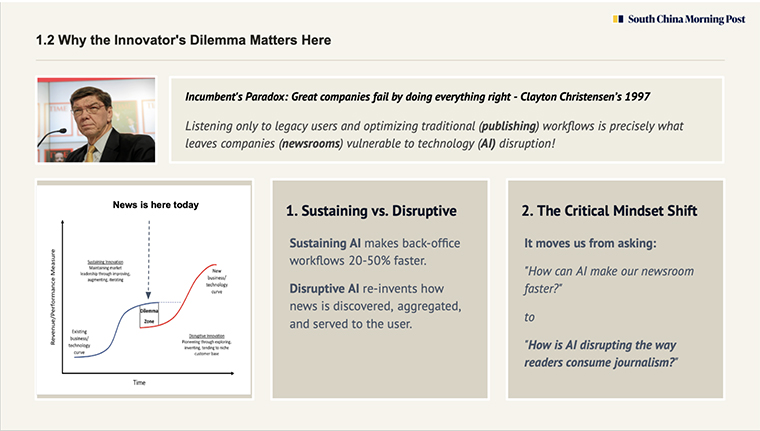This screenshot has width=760, height=431.
Task: Select the italic quote about legacy users
Action: tap(434, 135)
